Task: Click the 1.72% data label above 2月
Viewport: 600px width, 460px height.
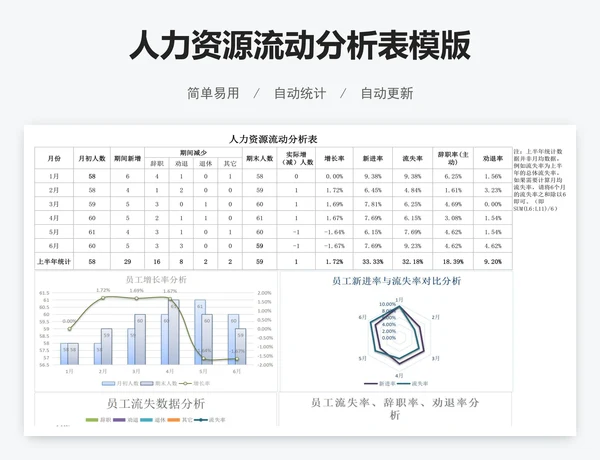Action: point(103,290)
